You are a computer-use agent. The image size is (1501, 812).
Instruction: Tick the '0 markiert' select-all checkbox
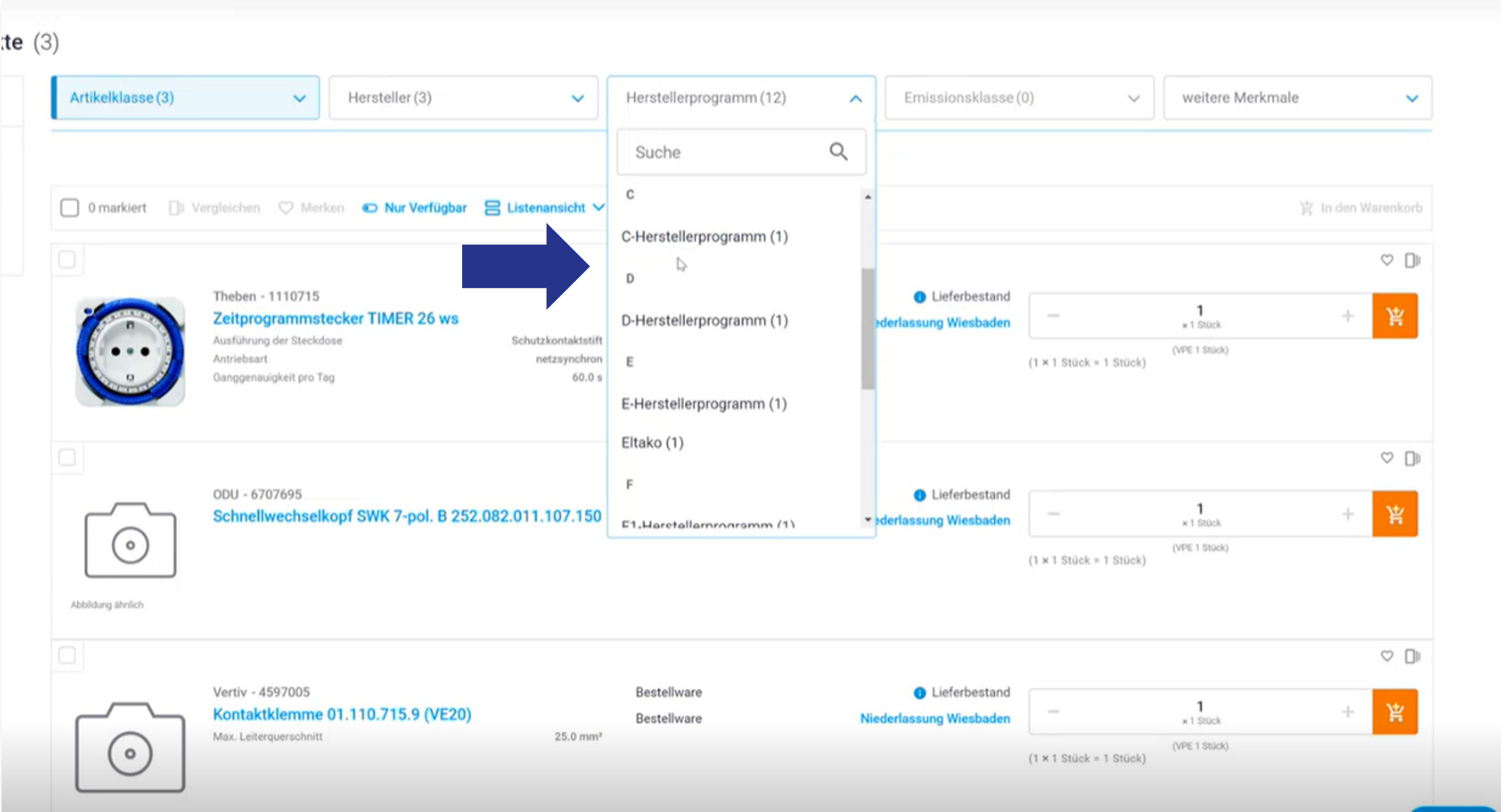70,207
